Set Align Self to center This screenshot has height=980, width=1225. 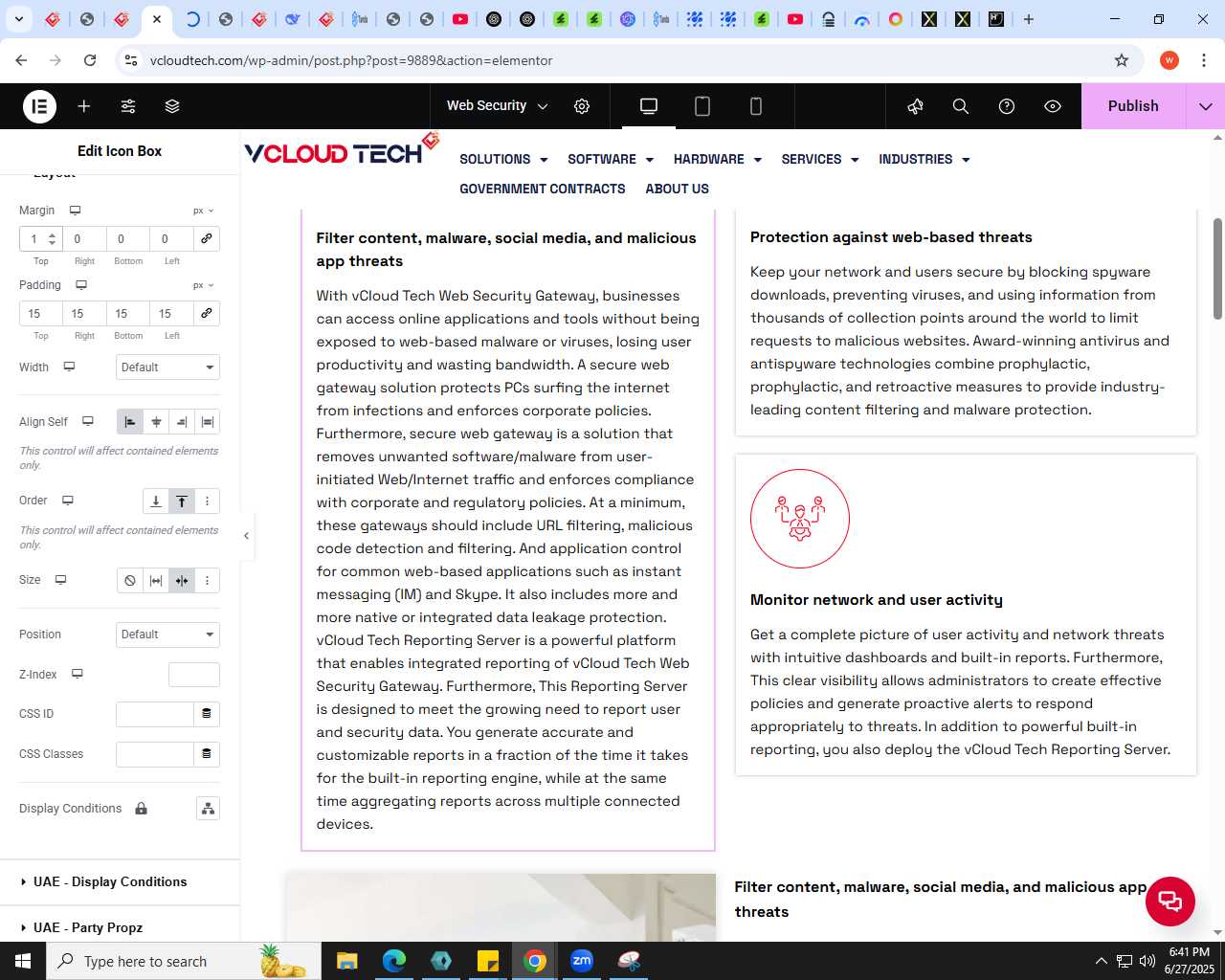pos(156,421)
